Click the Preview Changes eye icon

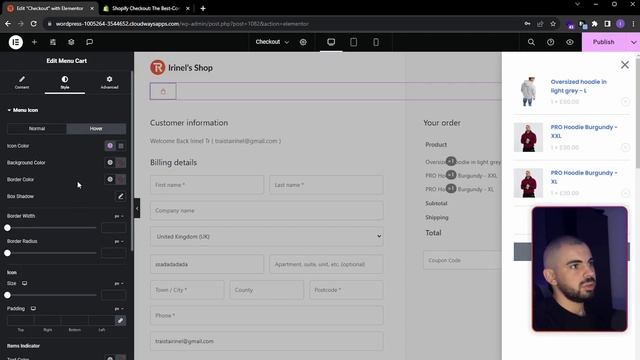pyautogui.click(x=570, y=42)
